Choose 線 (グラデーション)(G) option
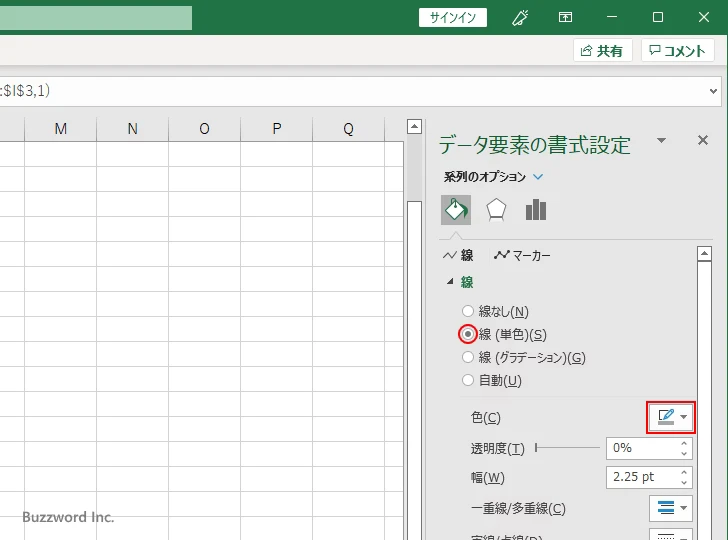 pyautogui.click(x=468, y=357)
